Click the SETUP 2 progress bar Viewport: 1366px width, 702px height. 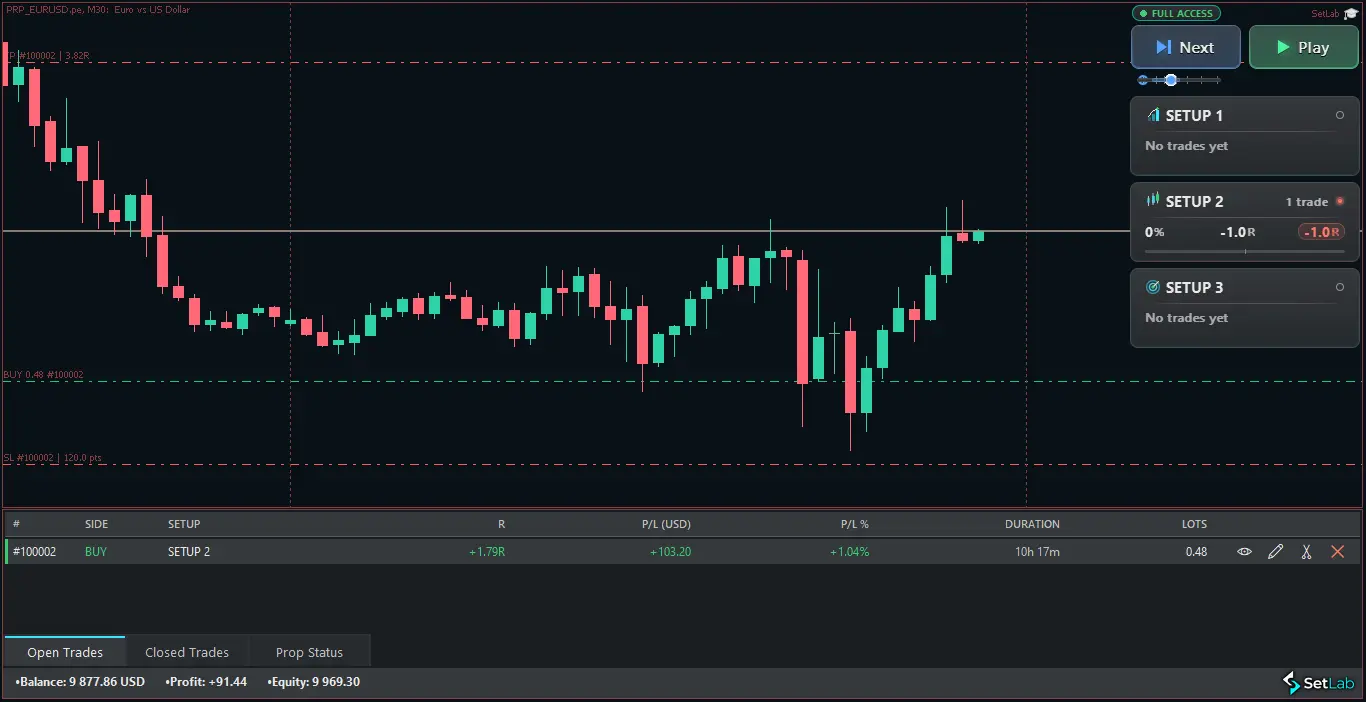[1245, 251]
